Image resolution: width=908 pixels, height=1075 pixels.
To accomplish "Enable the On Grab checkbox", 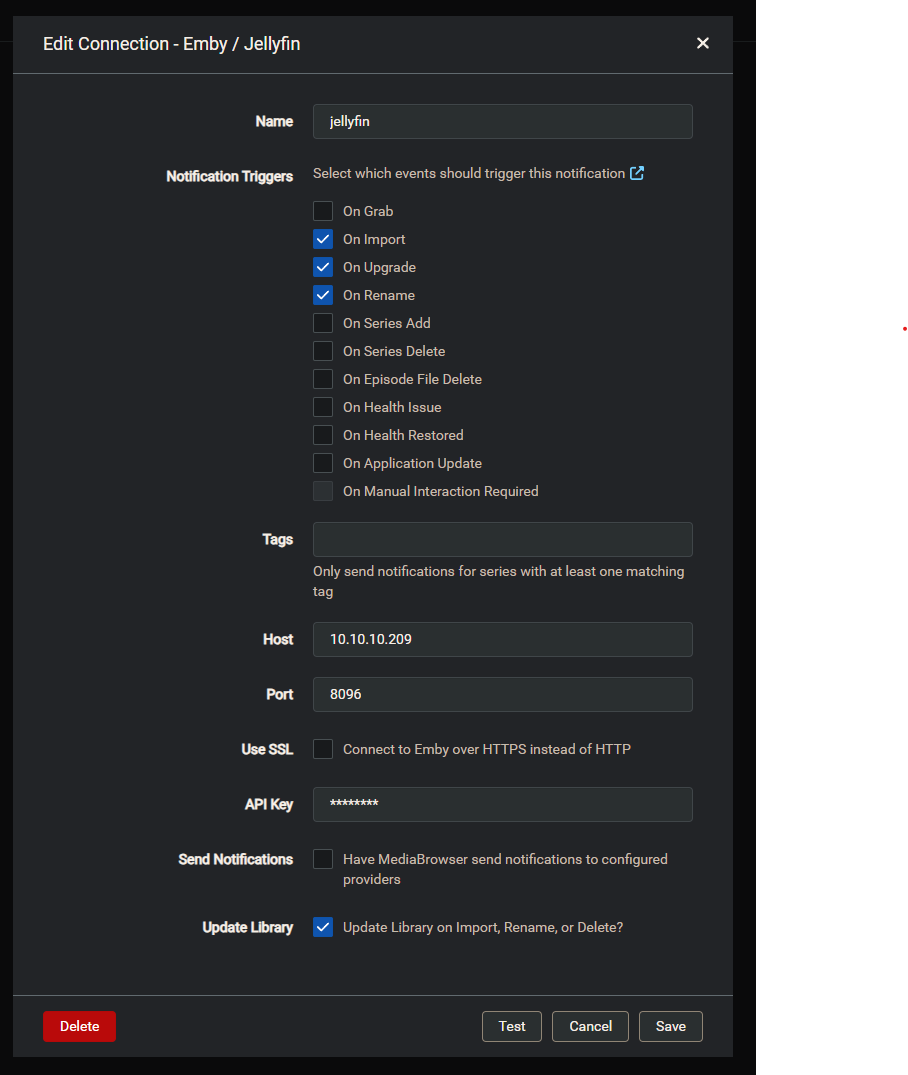I will [x=323, y=211].
